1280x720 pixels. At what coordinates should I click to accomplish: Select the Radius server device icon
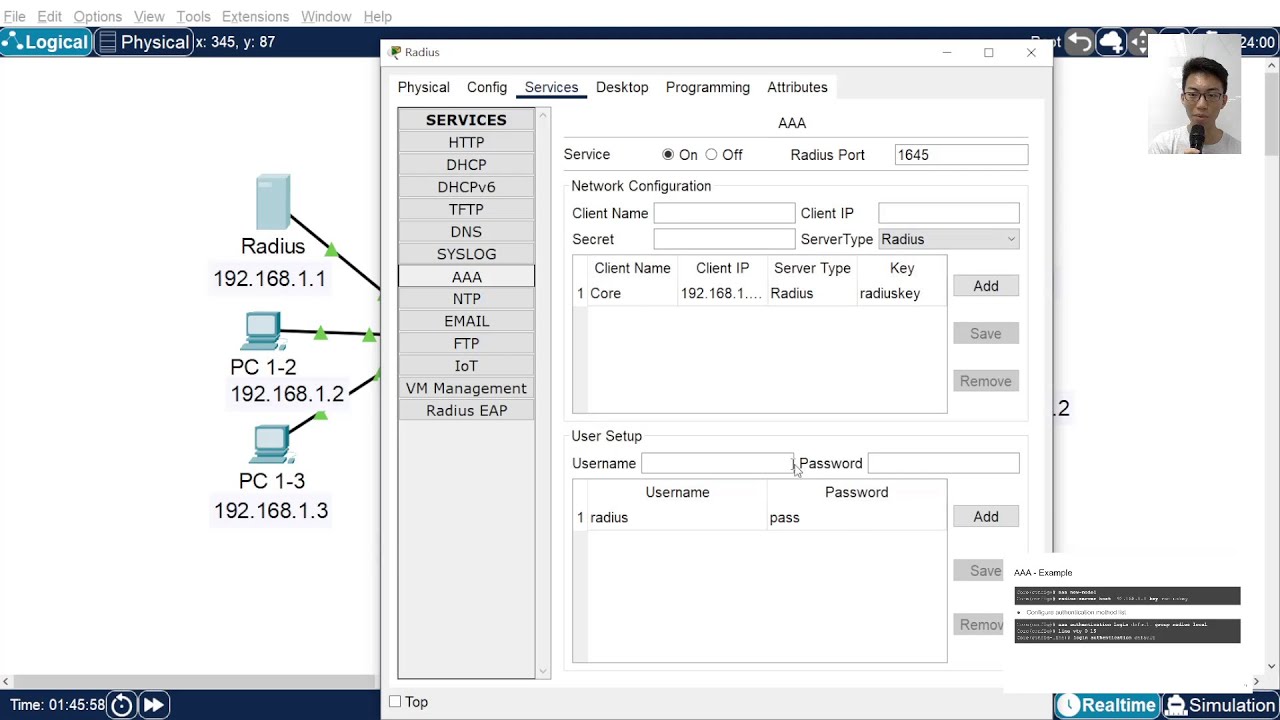[273, 201]
